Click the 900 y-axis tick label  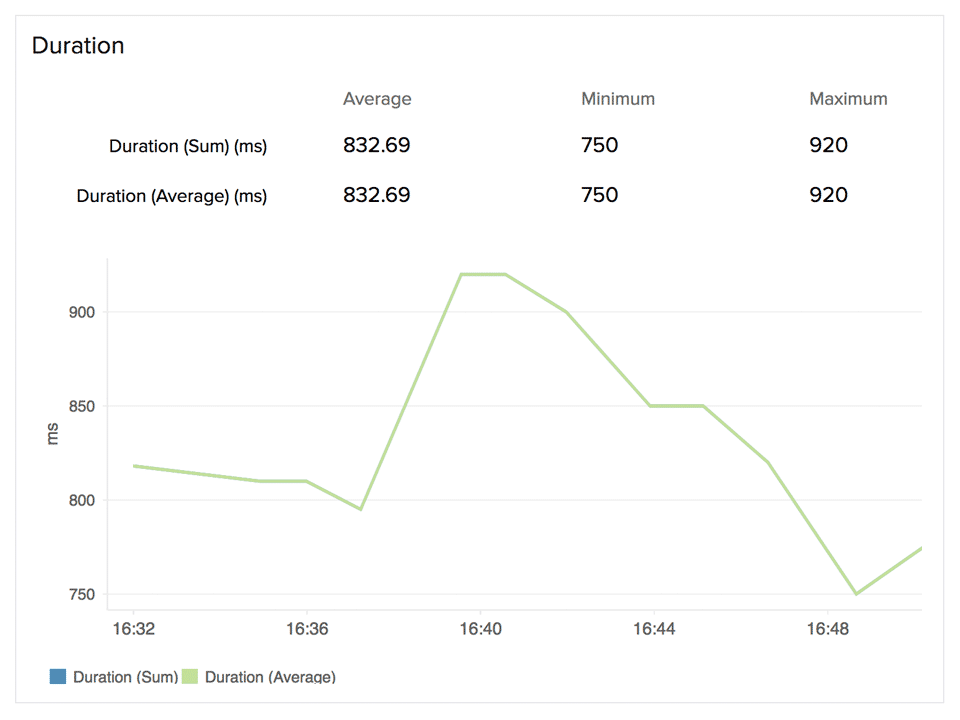tap(82, 312)
